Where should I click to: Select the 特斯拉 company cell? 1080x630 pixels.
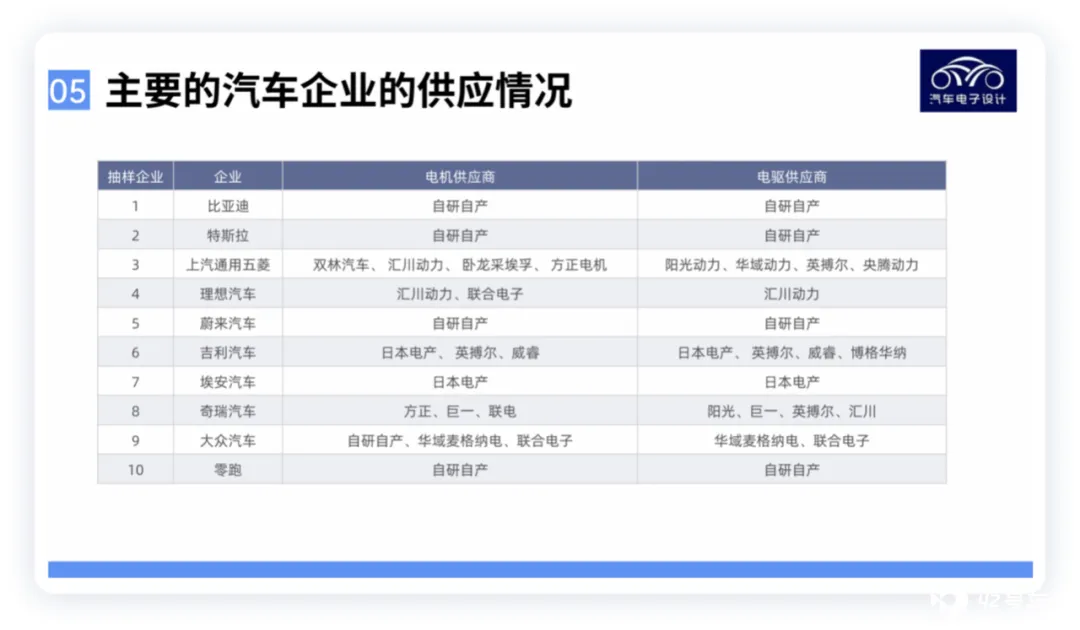tap(228, 235)
